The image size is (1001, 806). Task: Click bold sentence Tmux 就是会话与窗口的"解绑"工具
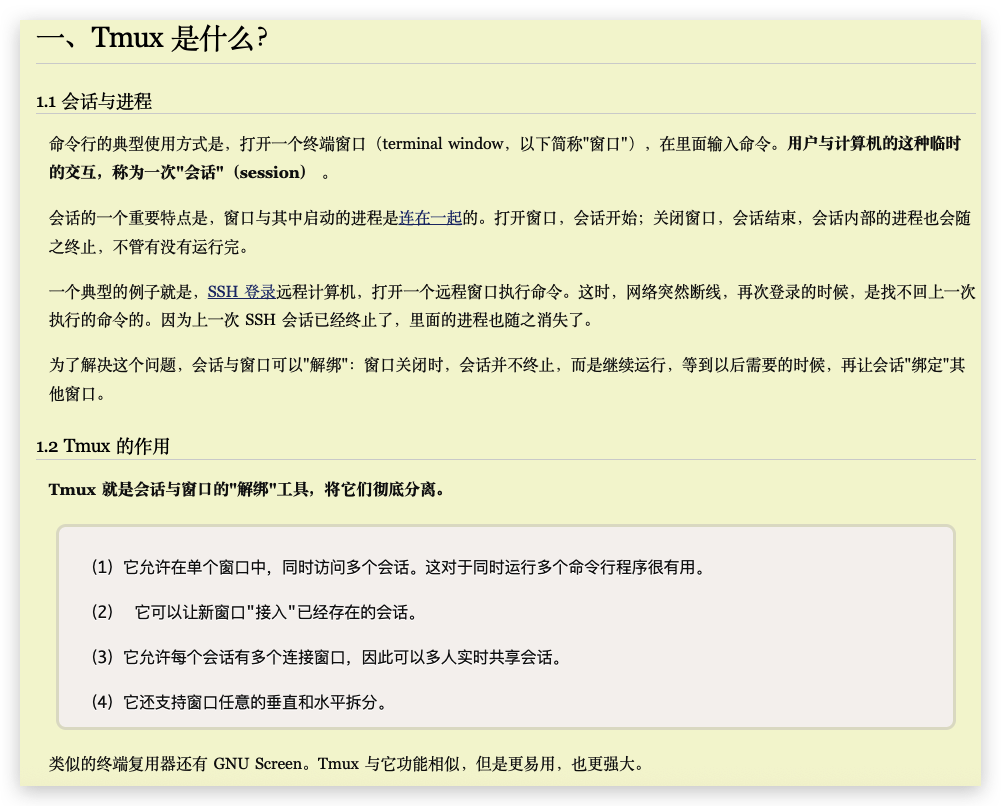click(x=246, y=489)
